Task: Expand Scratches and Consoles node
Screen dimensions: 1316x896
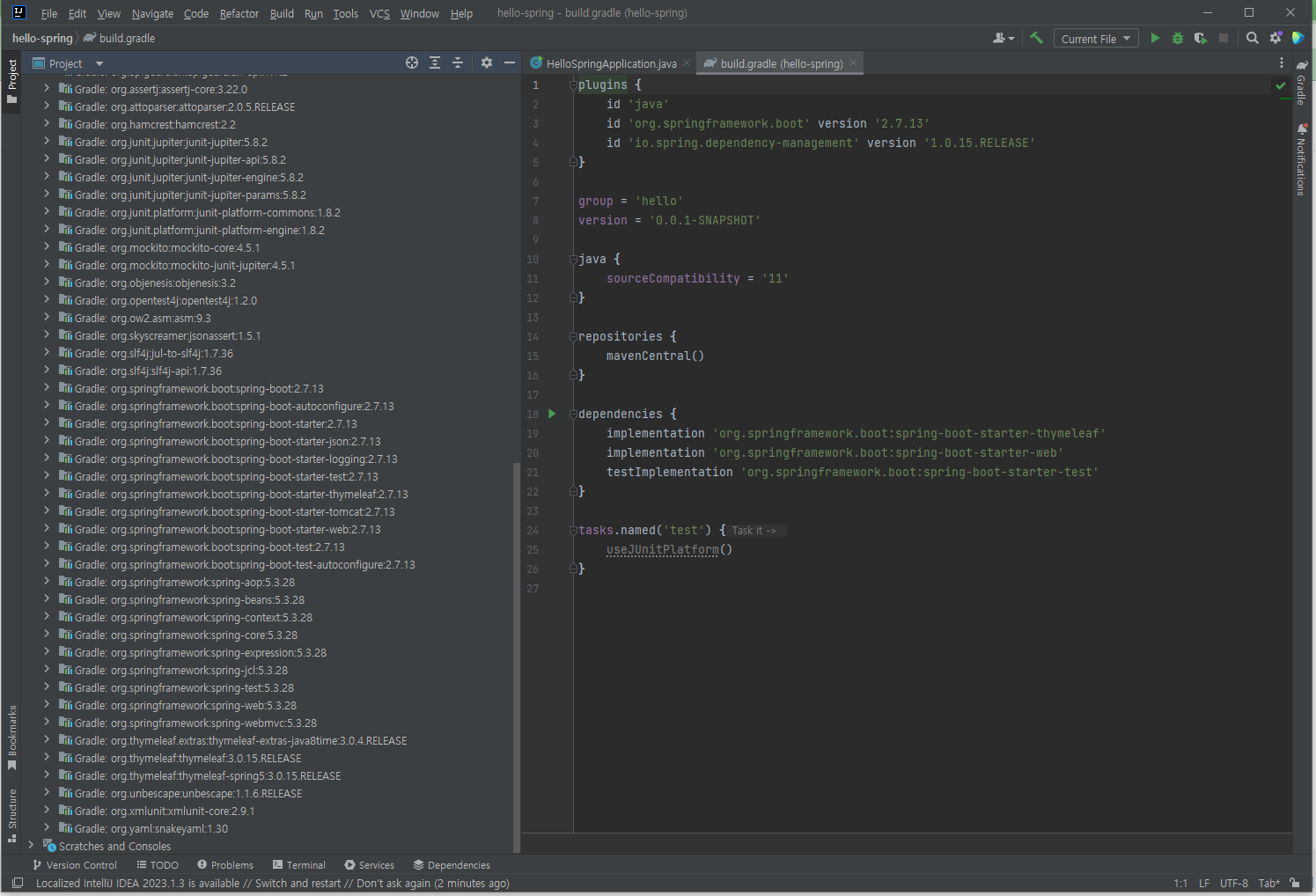Action: pos(31,846)
